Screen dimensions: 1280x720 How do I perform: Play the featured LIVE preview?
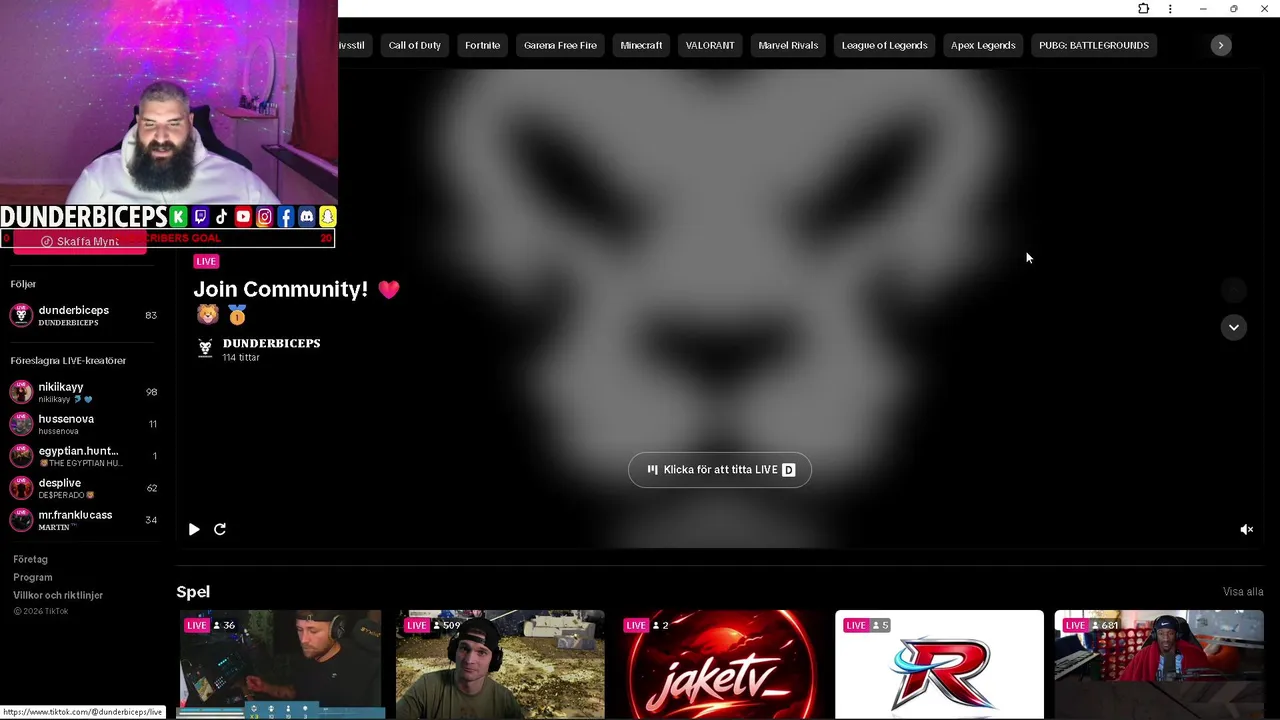pyautogui.click(x=194, y=529)
